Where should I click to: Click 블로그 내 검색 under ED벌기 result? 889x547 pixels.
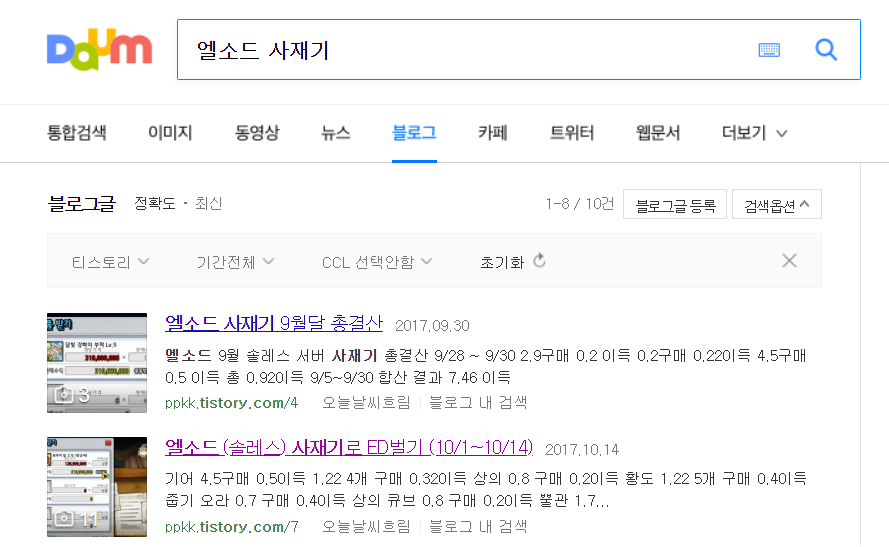coord(478,527)
